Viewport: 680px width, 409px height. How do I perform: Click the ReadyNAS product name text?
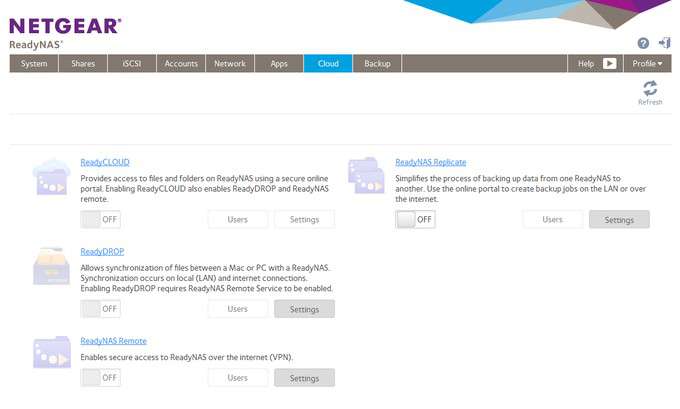36,45
